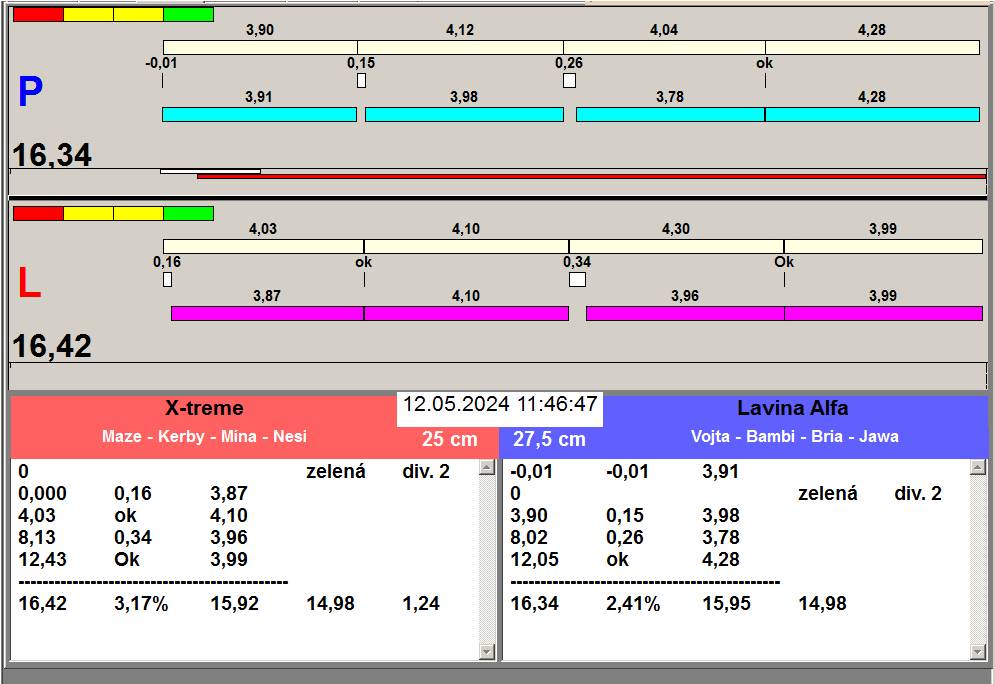The image size is (995, 684).
Task: Select the cyan 3,91 segment bar
Action: 259,115
